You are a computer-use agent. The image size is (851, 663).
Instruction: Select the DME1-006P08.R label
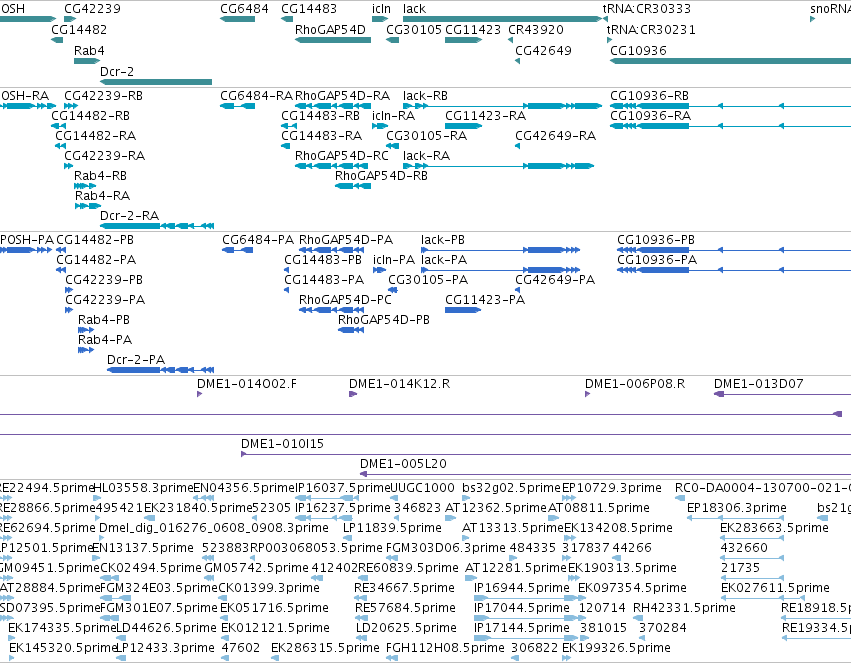[635, 384]
